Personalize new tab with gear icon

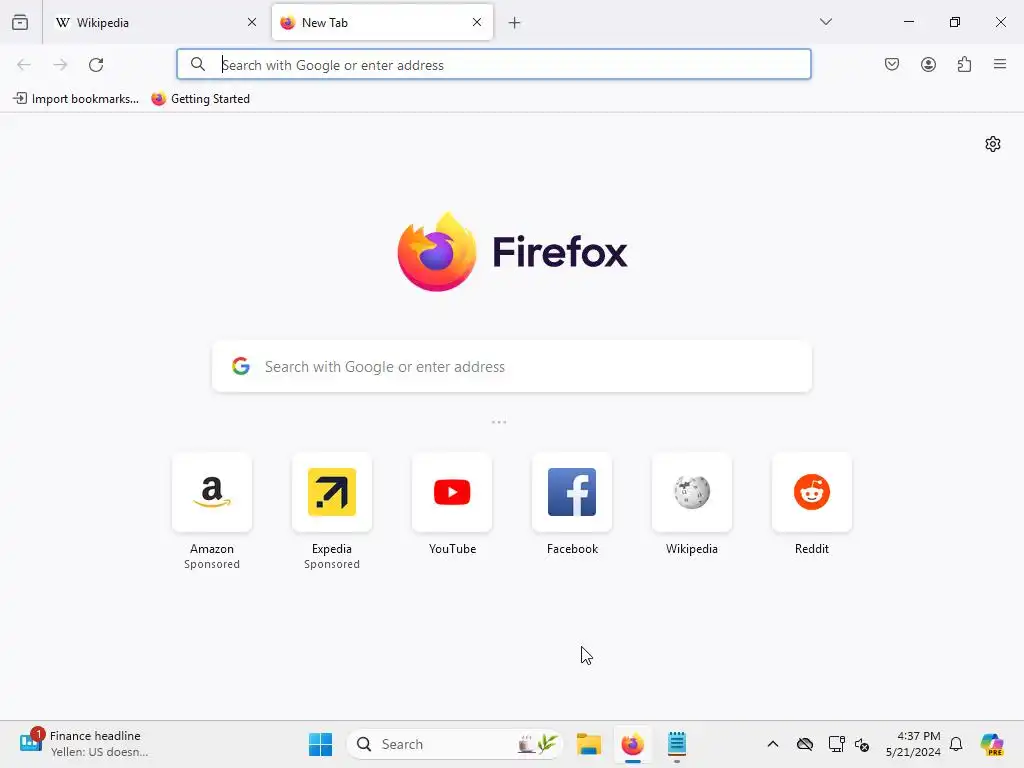(x=993, y=144)
